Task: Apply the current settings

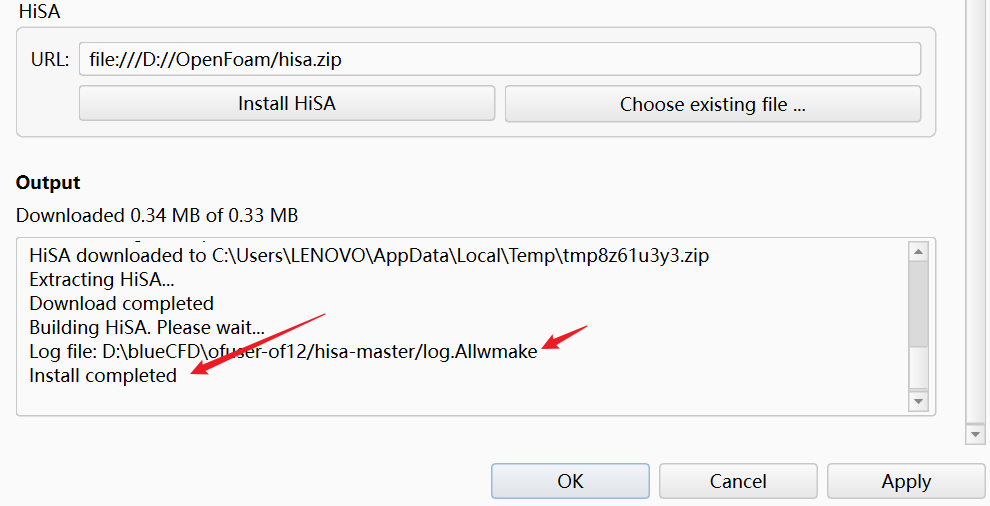Action: (906, 481)
